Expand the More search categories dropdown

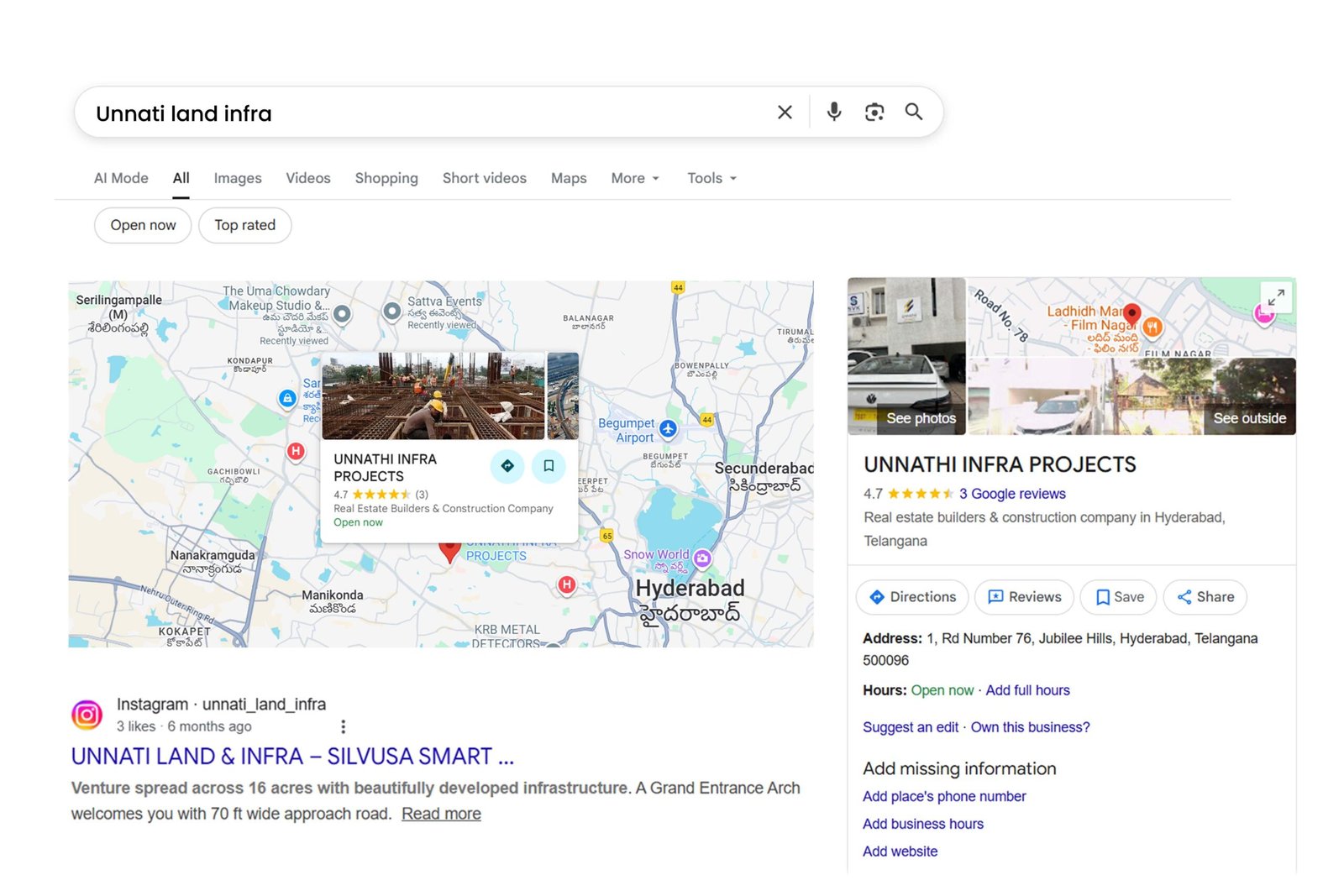(x=634, y=178)
